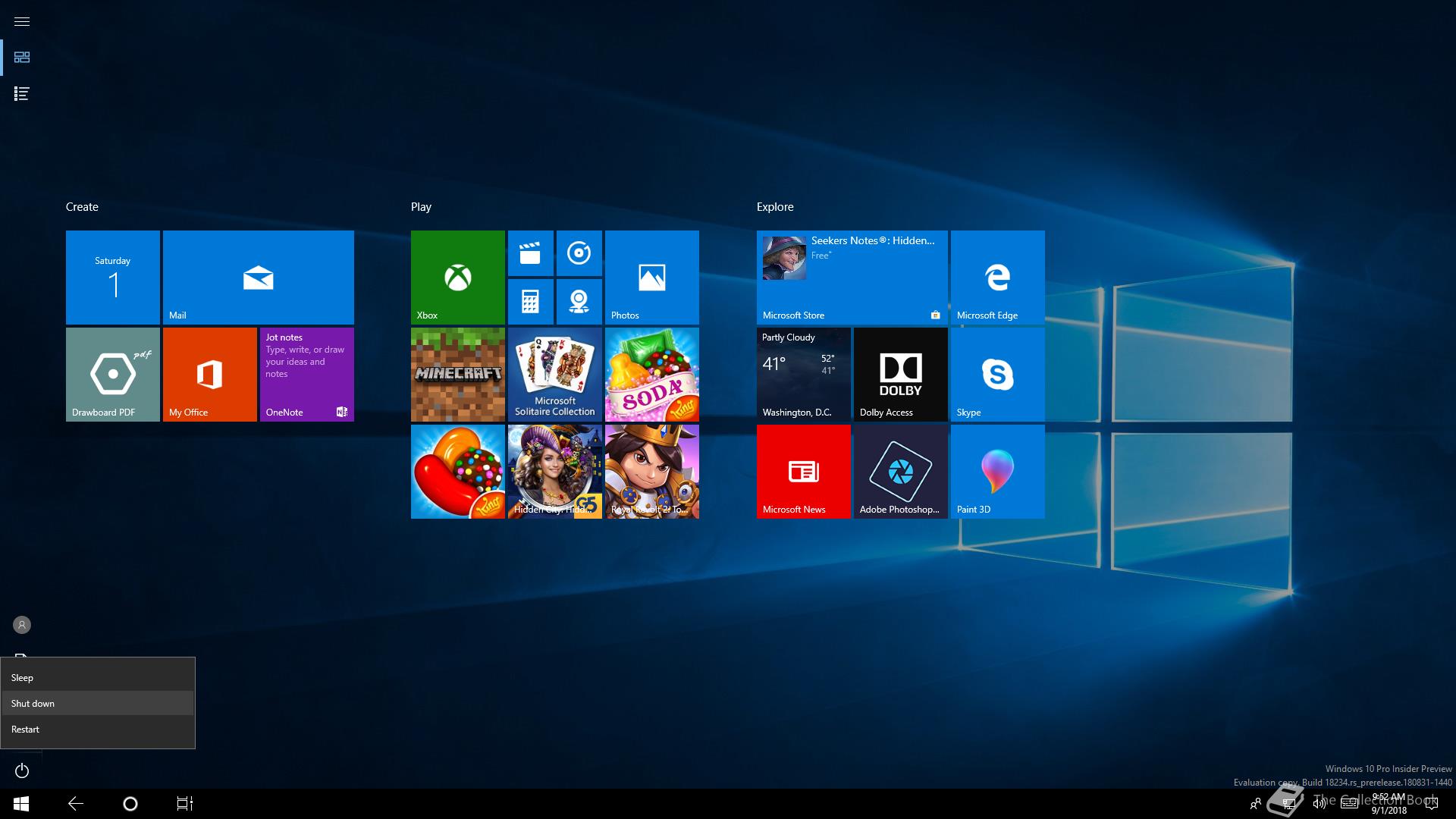
Task: Click the Explore group header
Action: pyautogui.click(x=775, y=207)
